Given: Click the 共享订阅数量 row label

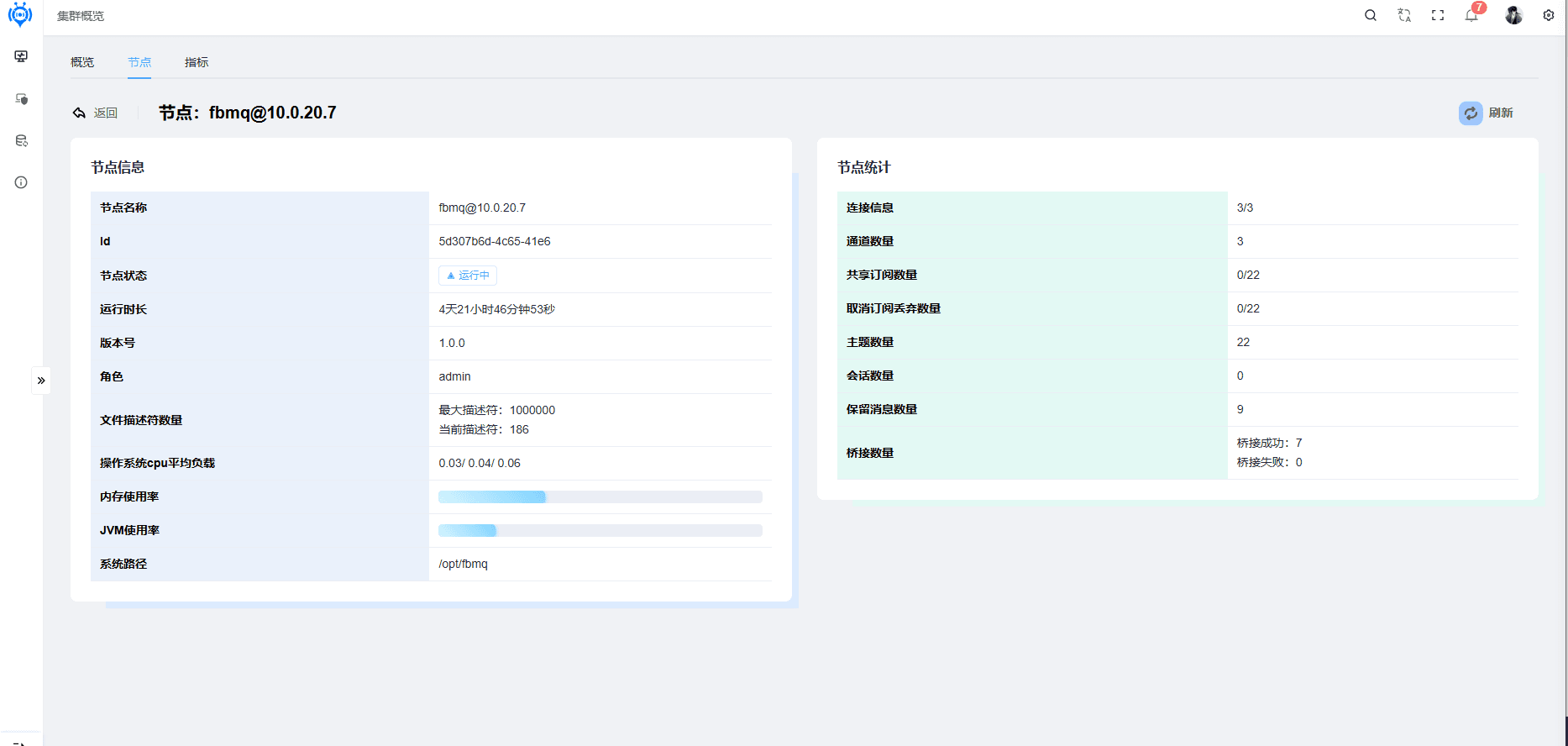Looking at the screenshot, I should coord(882,275).
